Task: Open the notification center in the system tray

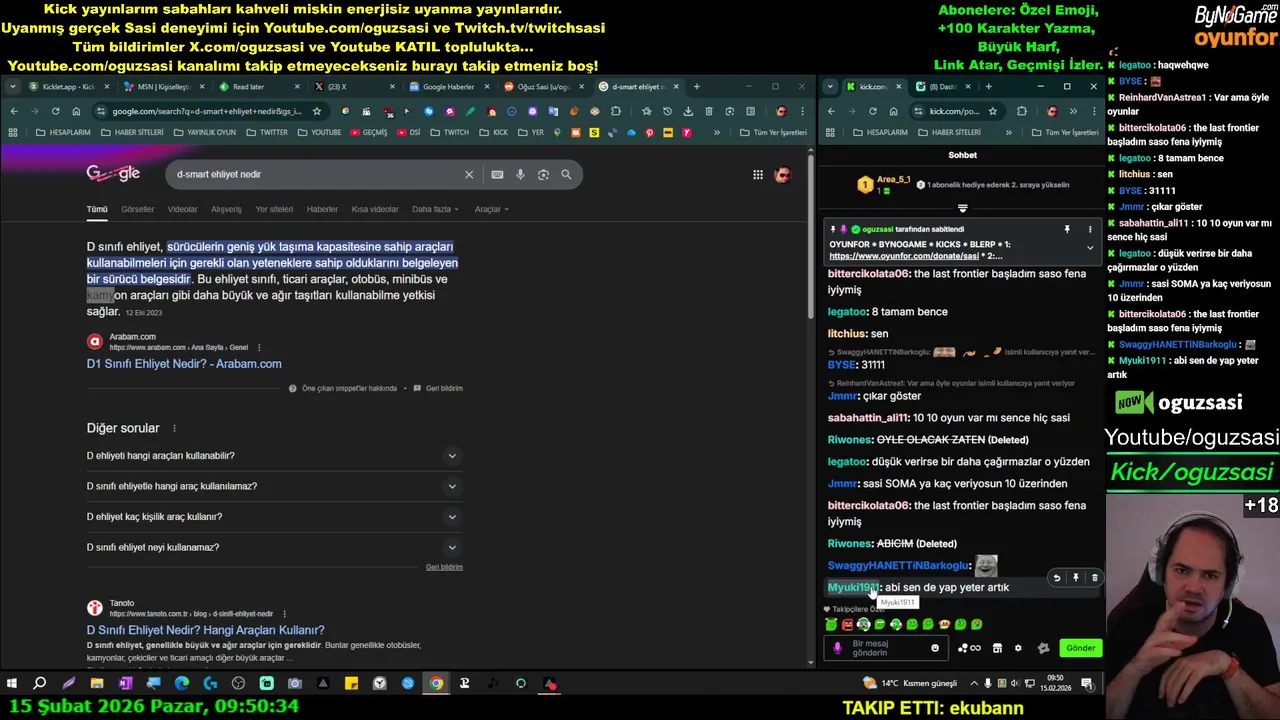Action: [1087, 684]
